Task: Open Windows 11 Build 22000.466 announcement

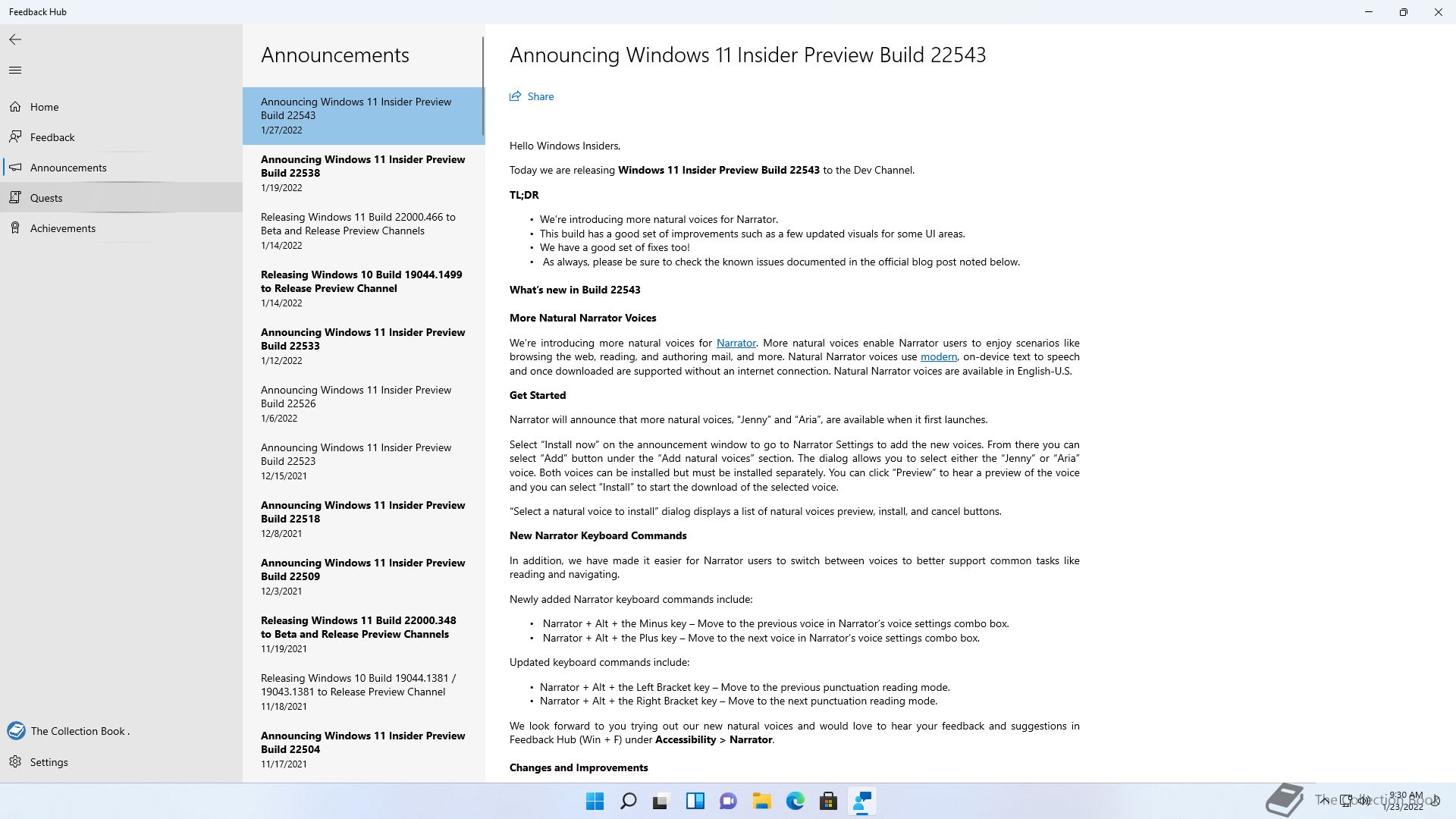Action: click(x=363, y=231)
